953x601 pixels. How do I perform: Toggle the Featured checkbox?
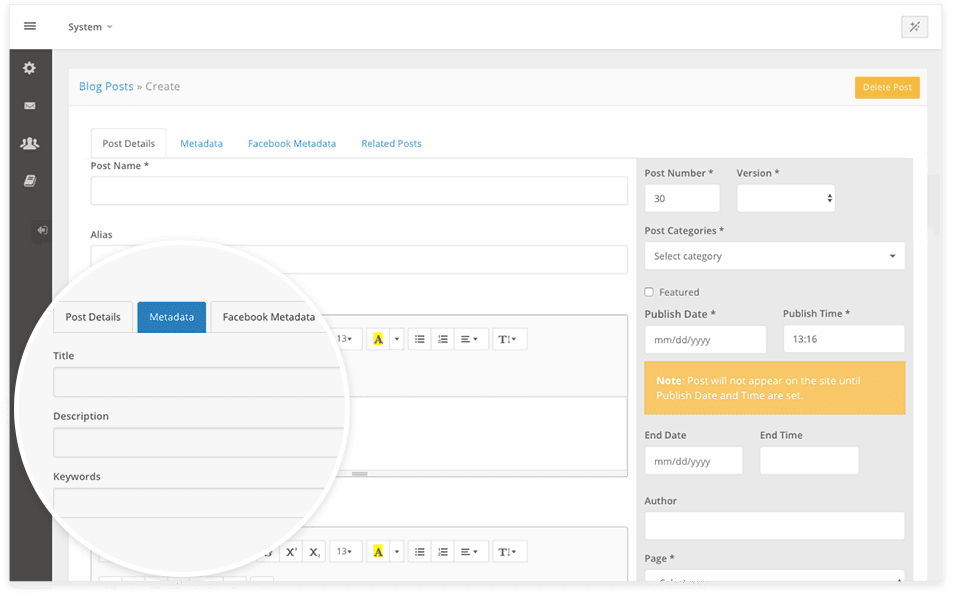(x=649, y=292)
